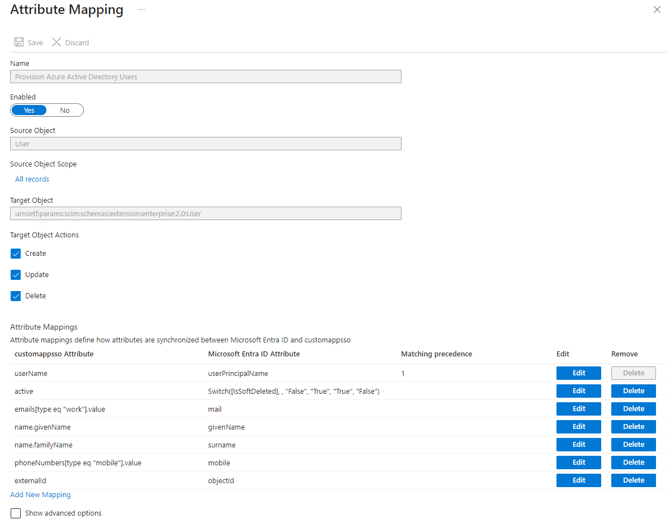Viewport: 670px width, 529px height.
Task: Edit the phoneNumbers mobile mapping
Action: pos(579,462)
